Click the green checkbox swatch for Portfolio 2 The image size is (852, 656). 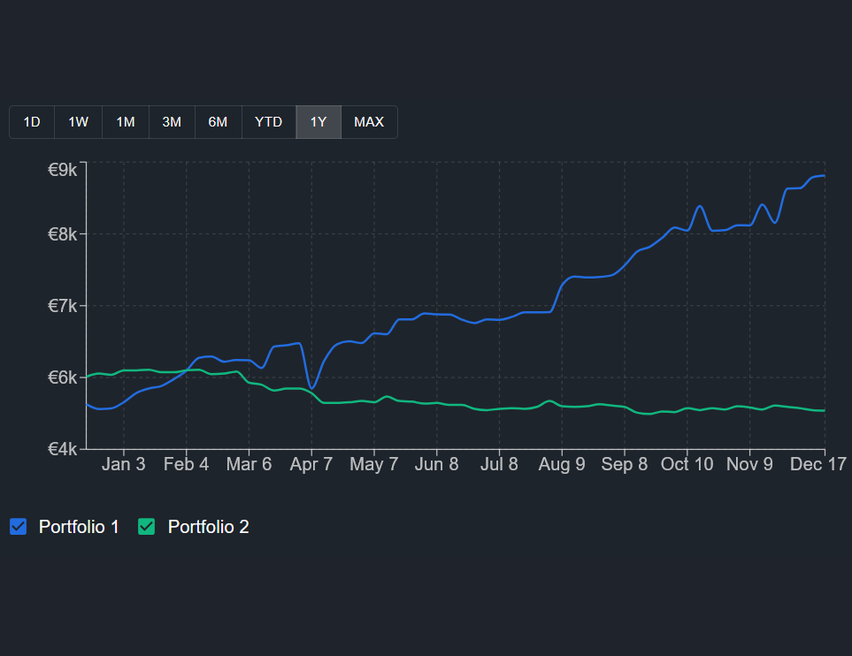tap(146, 526)
